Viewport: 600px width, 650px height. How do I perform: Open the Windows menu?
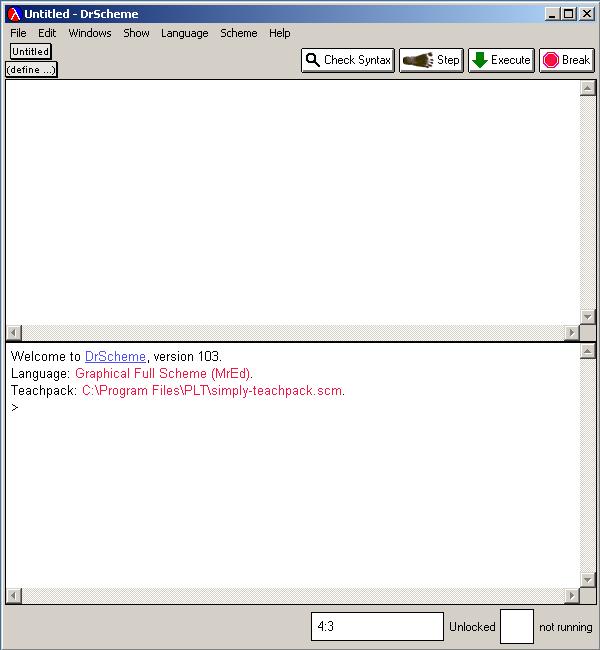pyautogui.click(x=90, y=33)
